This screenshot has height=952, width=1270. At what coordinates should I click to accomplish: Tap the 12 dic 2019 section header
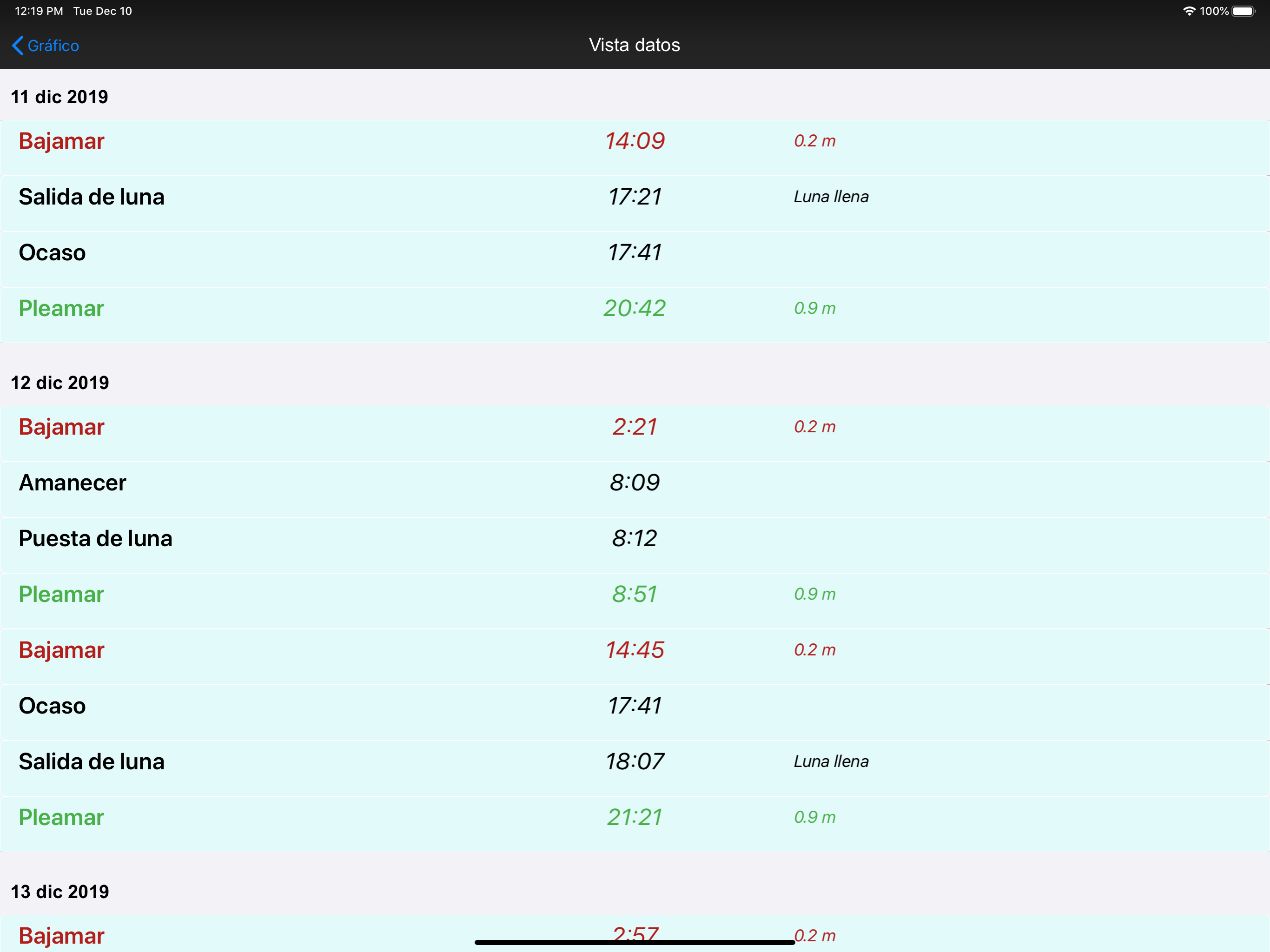[x=60, y=383]
